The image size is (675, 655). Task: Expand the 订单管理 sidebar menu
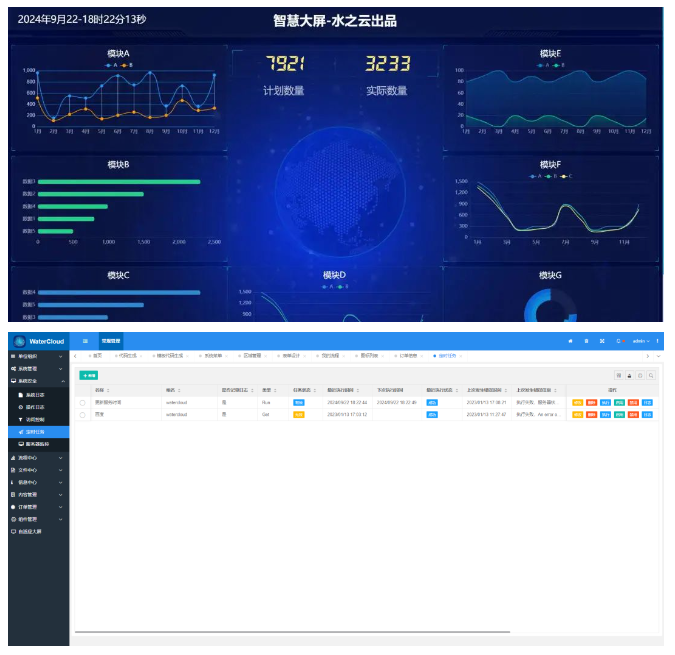tap(38, 507)
